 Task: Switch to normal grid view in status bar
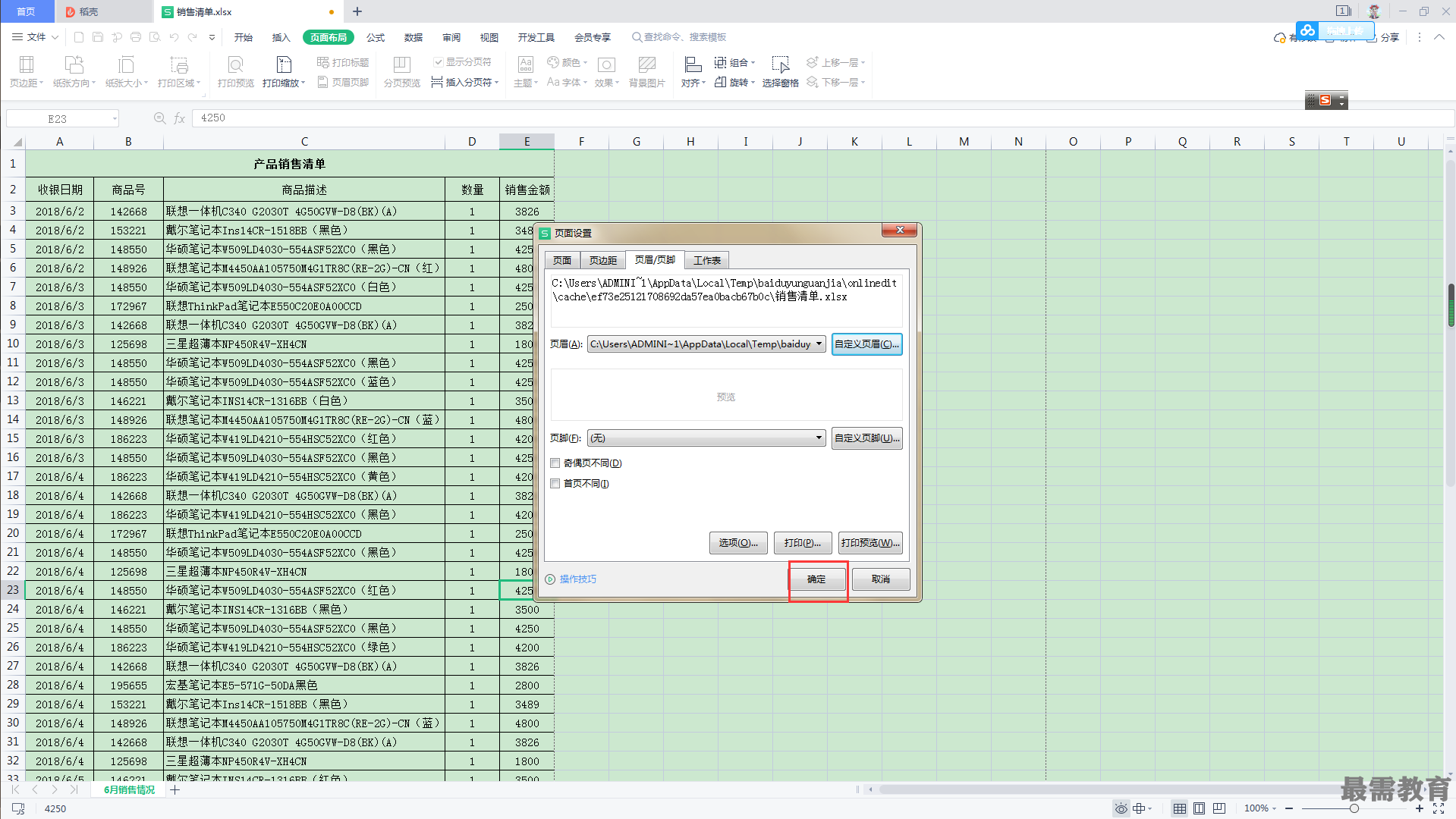pyautogui.click(x=1179, y=808)
